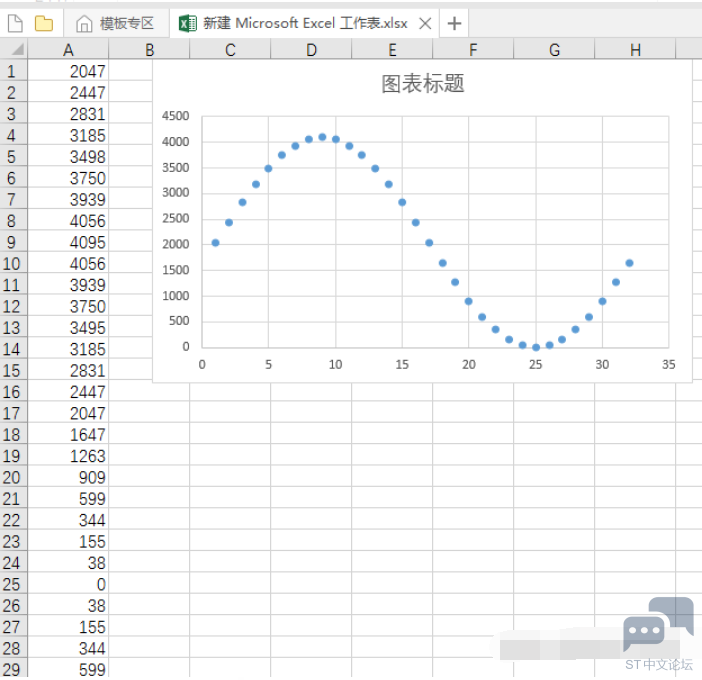The image size is (702, 680).
Task: Click cell containing 2831 in row 15
Action: coord(68,370)
